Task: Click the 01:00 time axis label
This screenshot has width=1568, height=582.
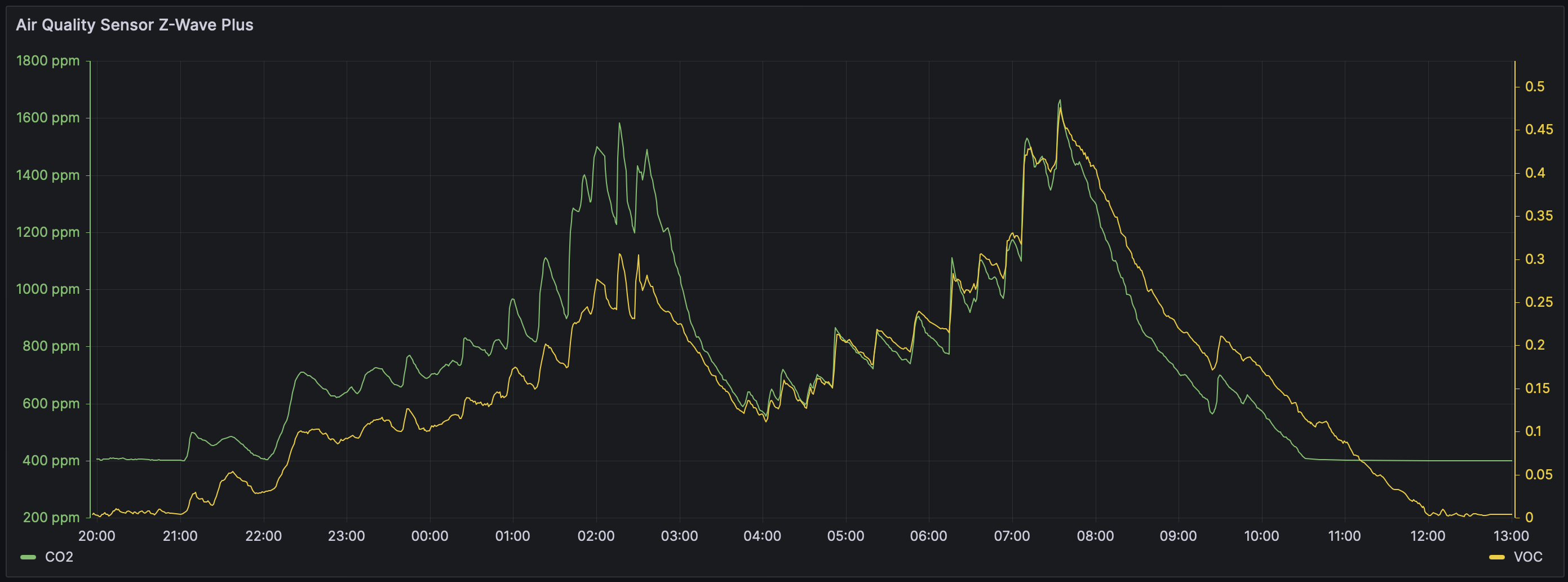Action: pos(512,536)
